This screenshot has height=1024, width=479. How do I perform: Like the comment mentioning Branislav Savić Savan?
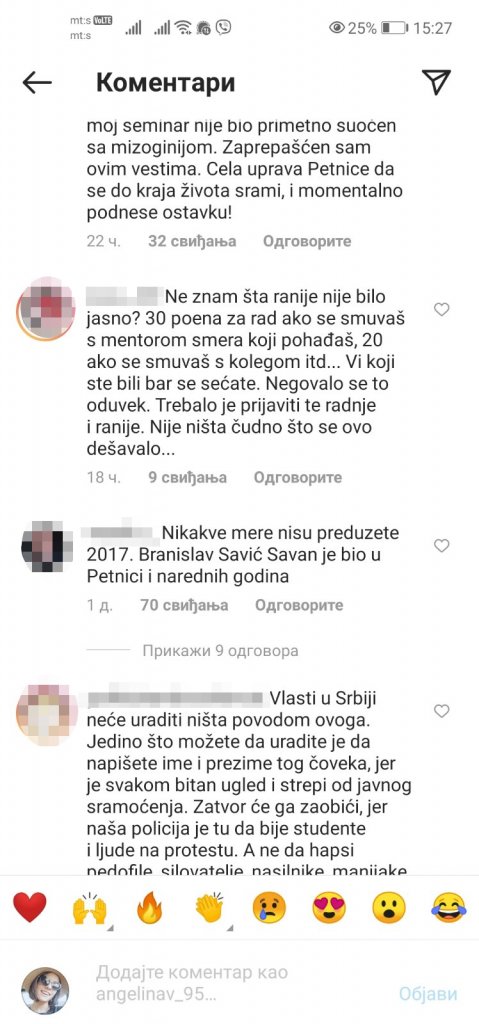click(442, 545)
